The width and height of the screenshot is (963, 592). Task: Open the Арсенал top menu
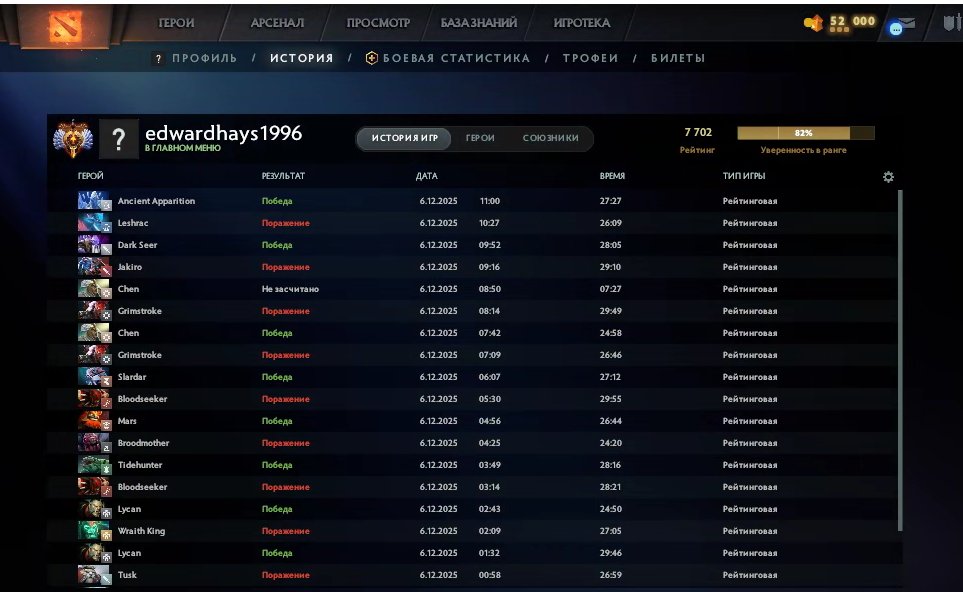coord(278,23)
